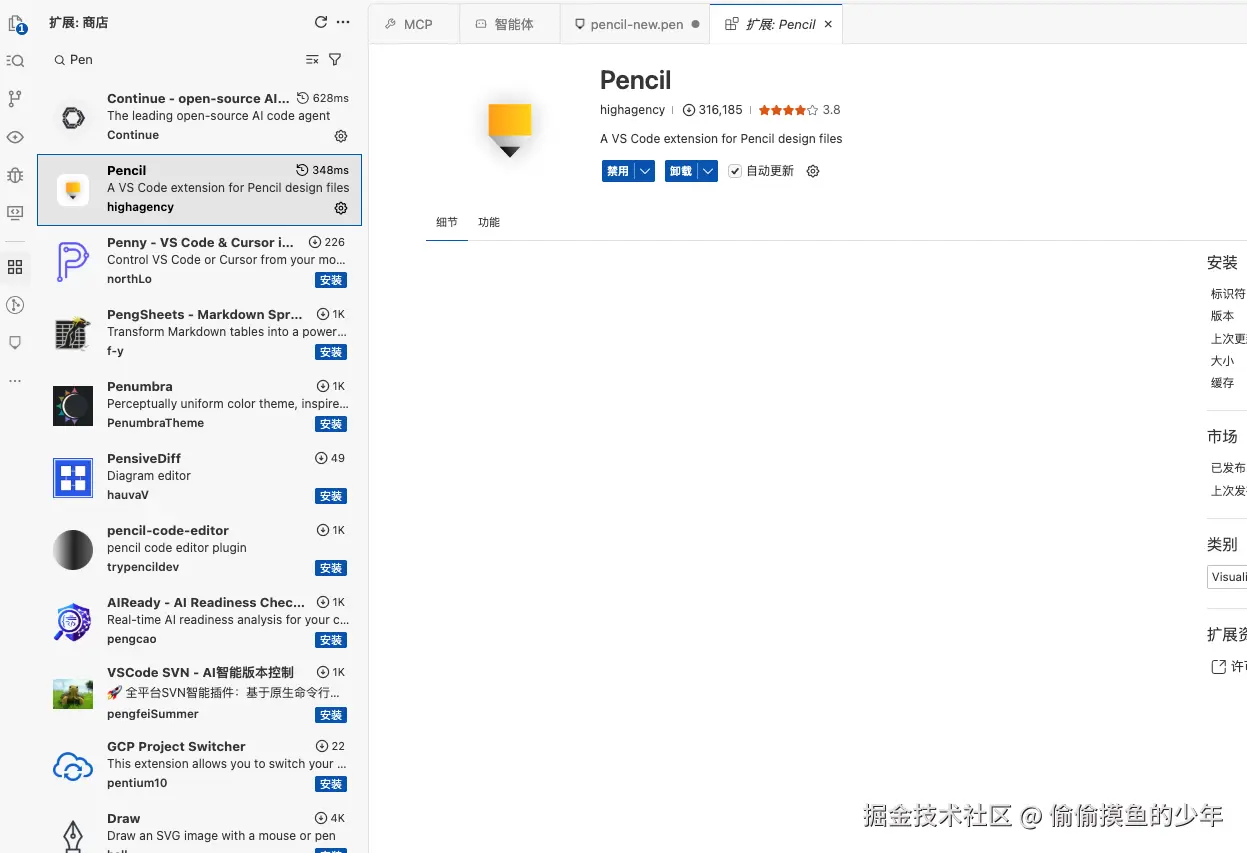Click the 'pencil code editor plugin' description
Image resolution: width=1247 pixels, height=853 pixels.
click(x=177, y=548)
